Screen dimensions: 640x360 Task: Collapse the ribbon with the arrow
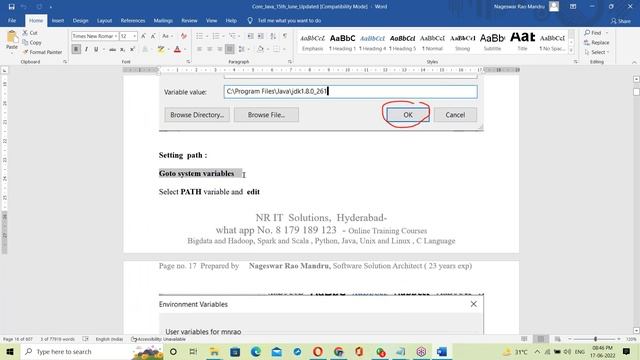point(634,62)
